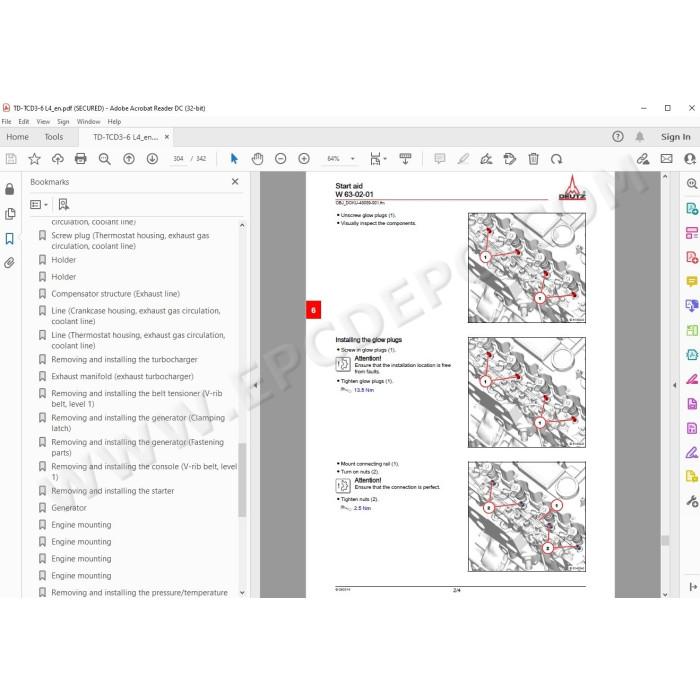Open the Window menu
This screenshot has width=700, height=700.
click(88, 121)
